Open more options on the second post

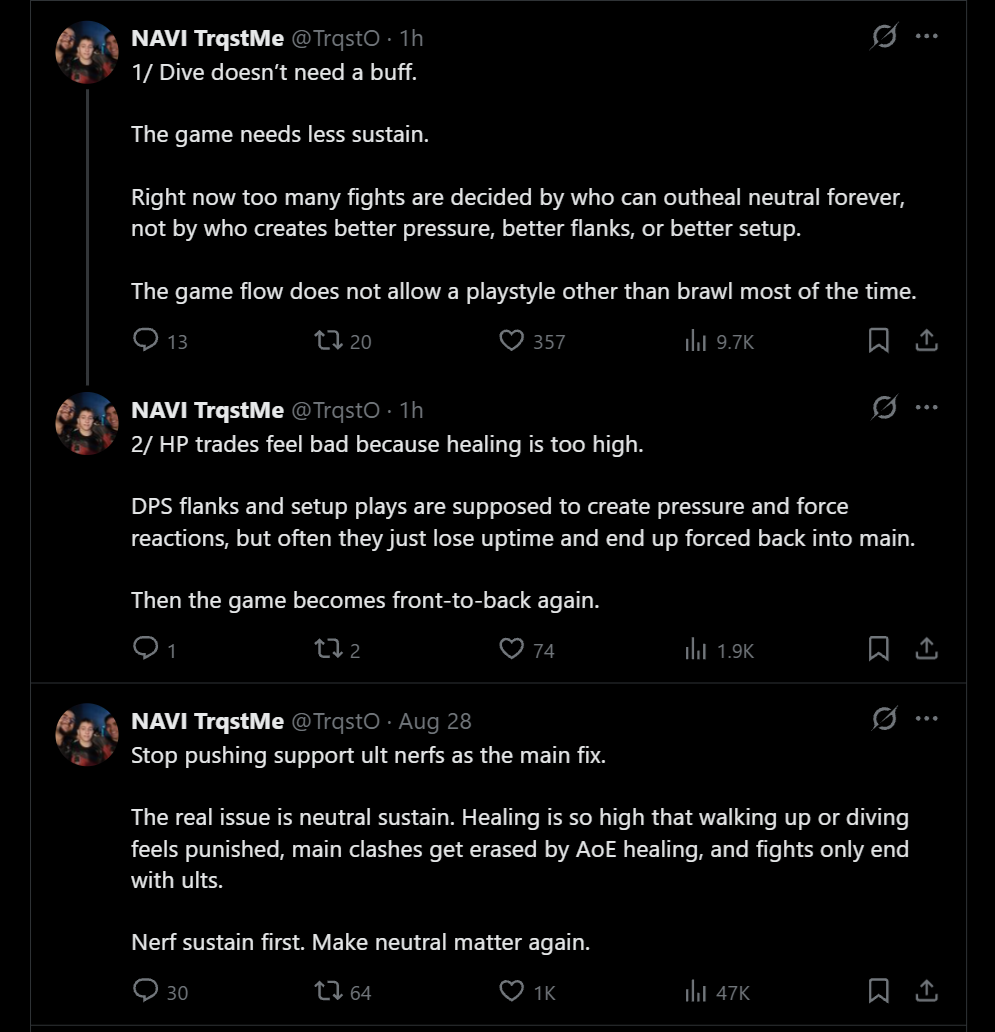927,407
